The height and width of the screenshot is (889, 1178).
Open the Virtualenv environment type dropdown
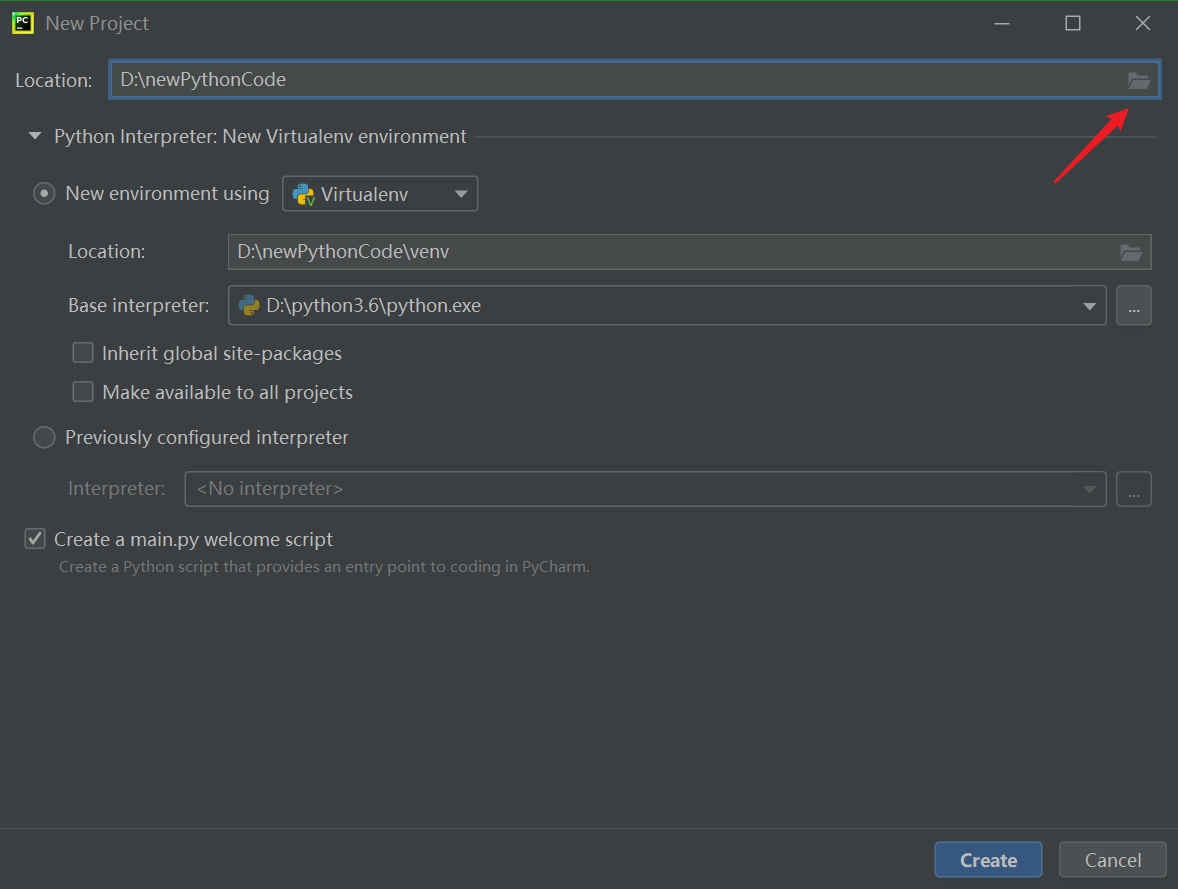tap(380, 194)
